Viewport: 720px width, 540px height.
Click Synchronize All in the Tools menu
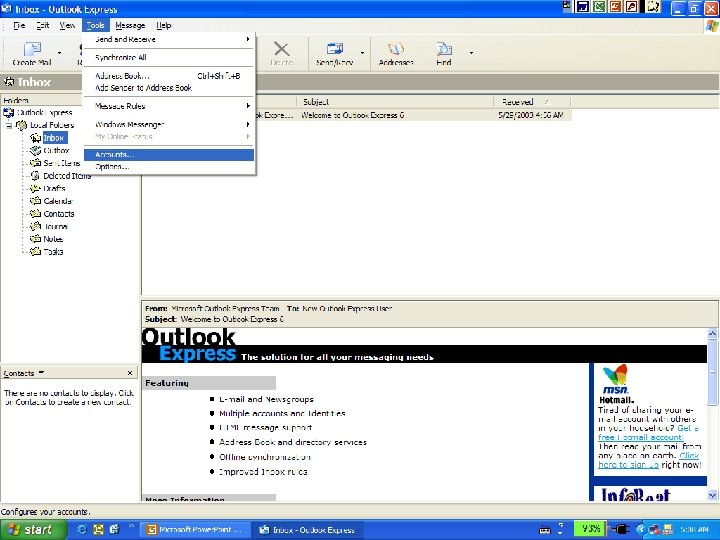pos(169,57)
